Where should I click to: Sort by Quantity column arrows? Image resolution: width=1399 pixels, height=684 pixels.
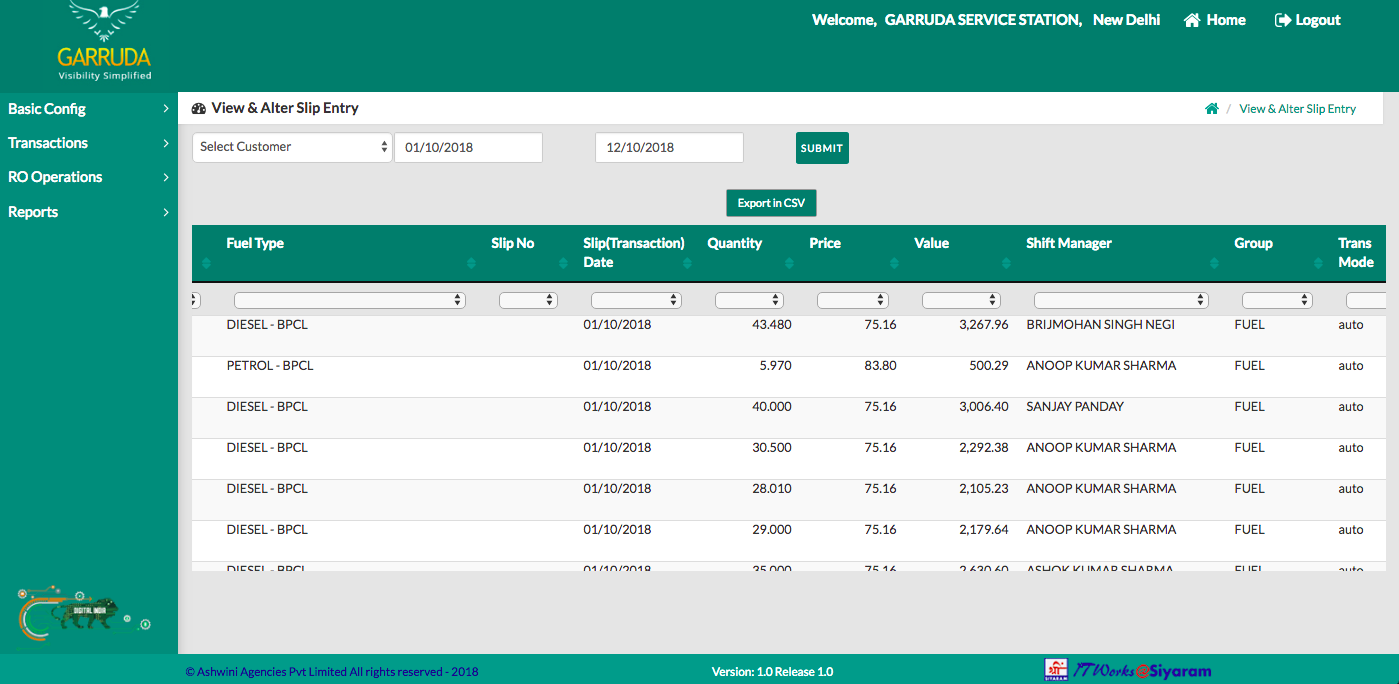[790, 263]
